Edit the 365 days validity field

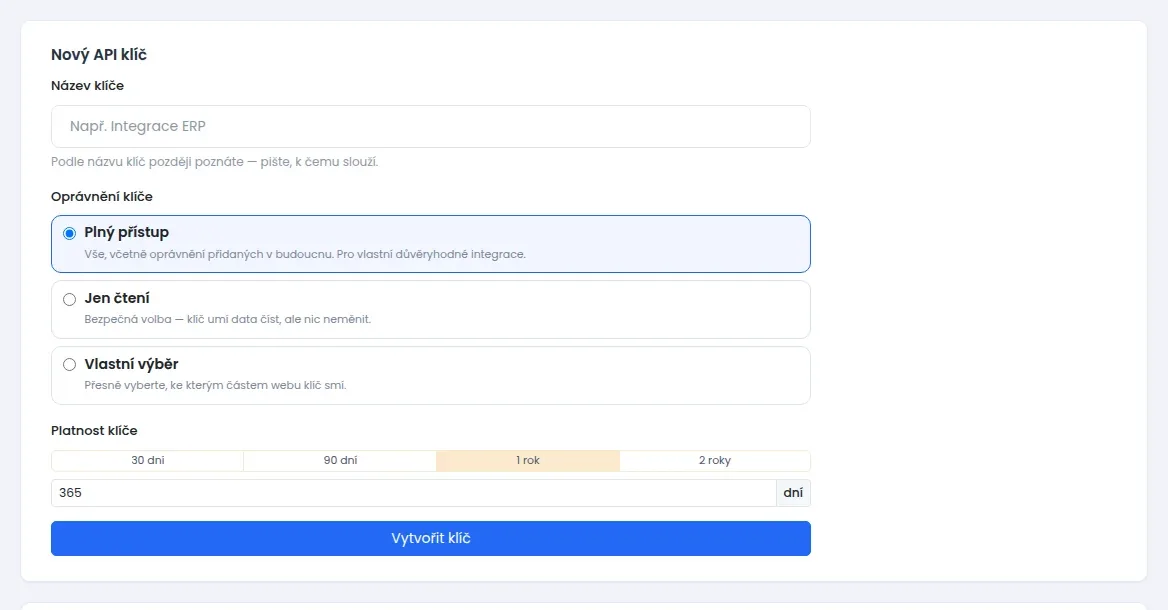pos(413,493)
